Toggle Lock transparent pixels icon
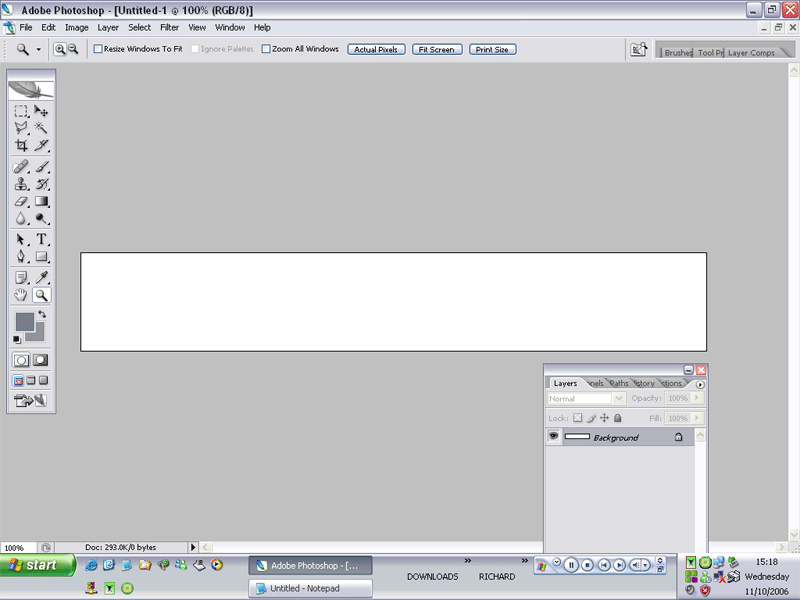The width and height of the screenshot is (800, 600). click(x=577, y=418)
